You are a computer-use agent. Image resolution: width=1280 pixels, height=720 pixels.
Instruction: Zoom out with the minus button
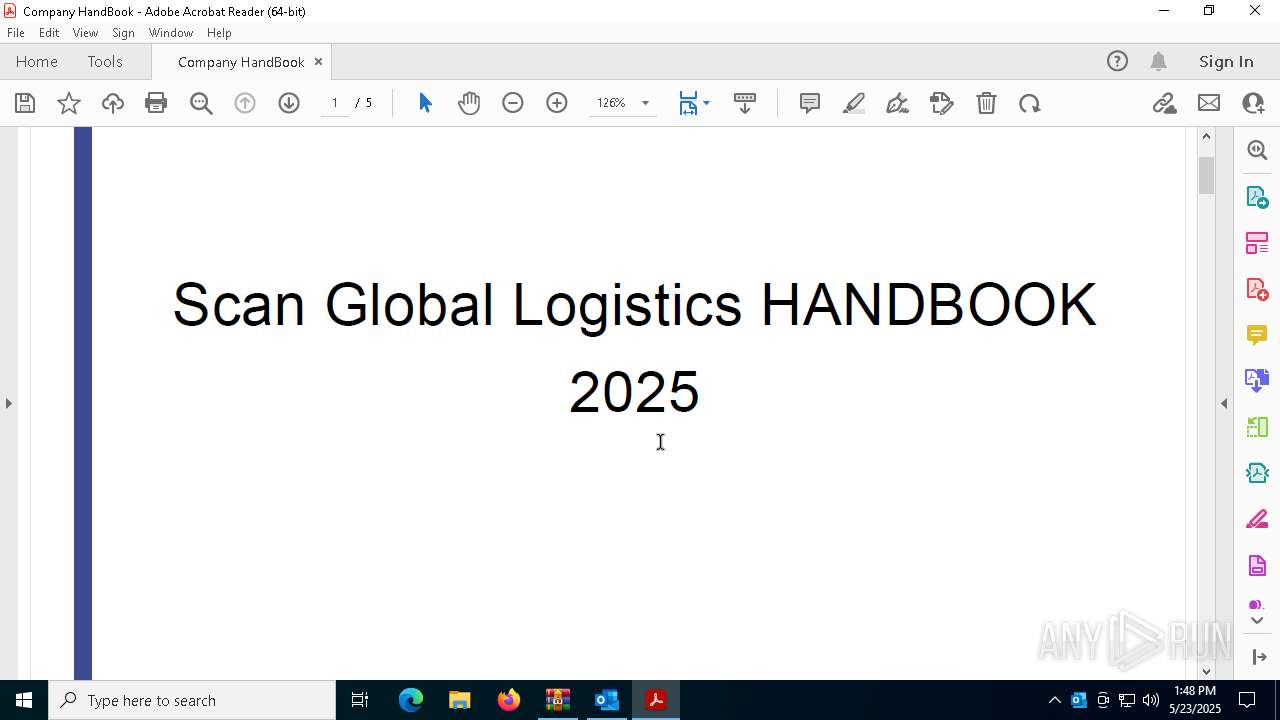513,103
